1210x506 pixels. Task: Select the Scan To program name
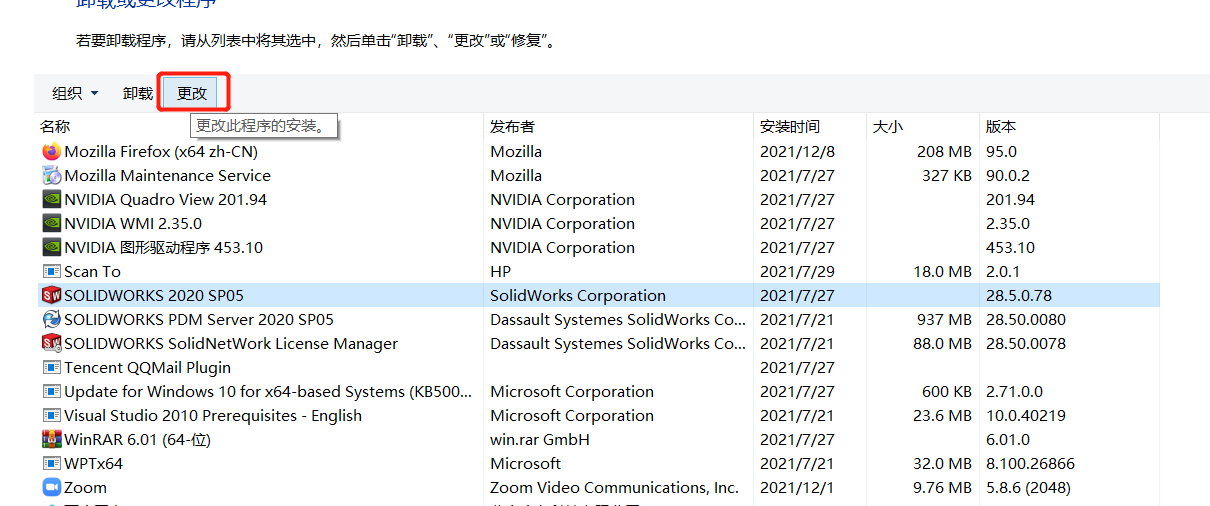tap(92, 272)
